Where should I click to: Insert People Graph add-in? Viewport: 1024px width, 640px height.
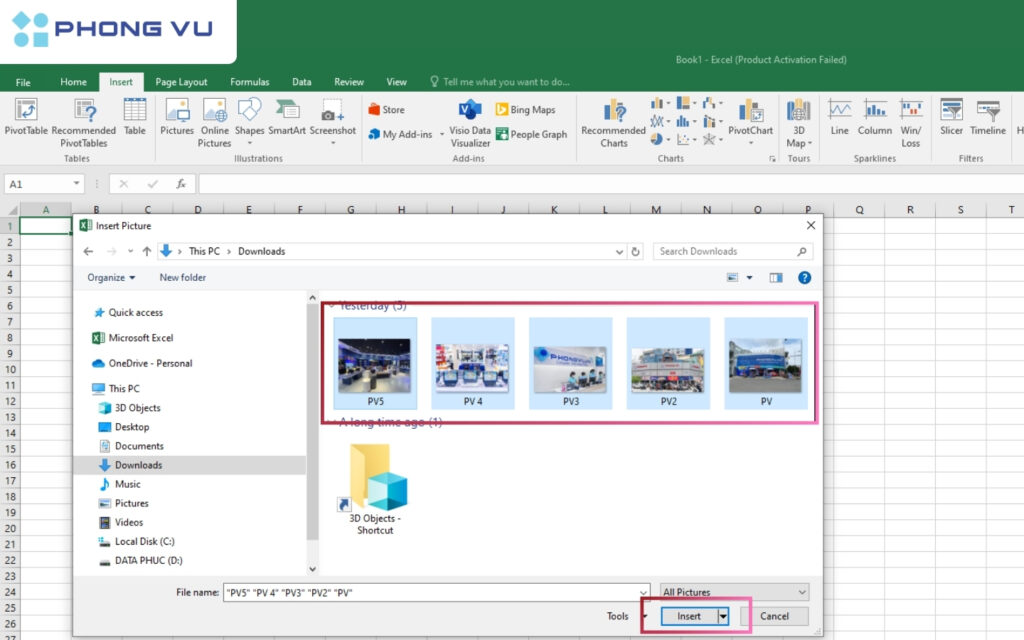click(x=532, y=134)
